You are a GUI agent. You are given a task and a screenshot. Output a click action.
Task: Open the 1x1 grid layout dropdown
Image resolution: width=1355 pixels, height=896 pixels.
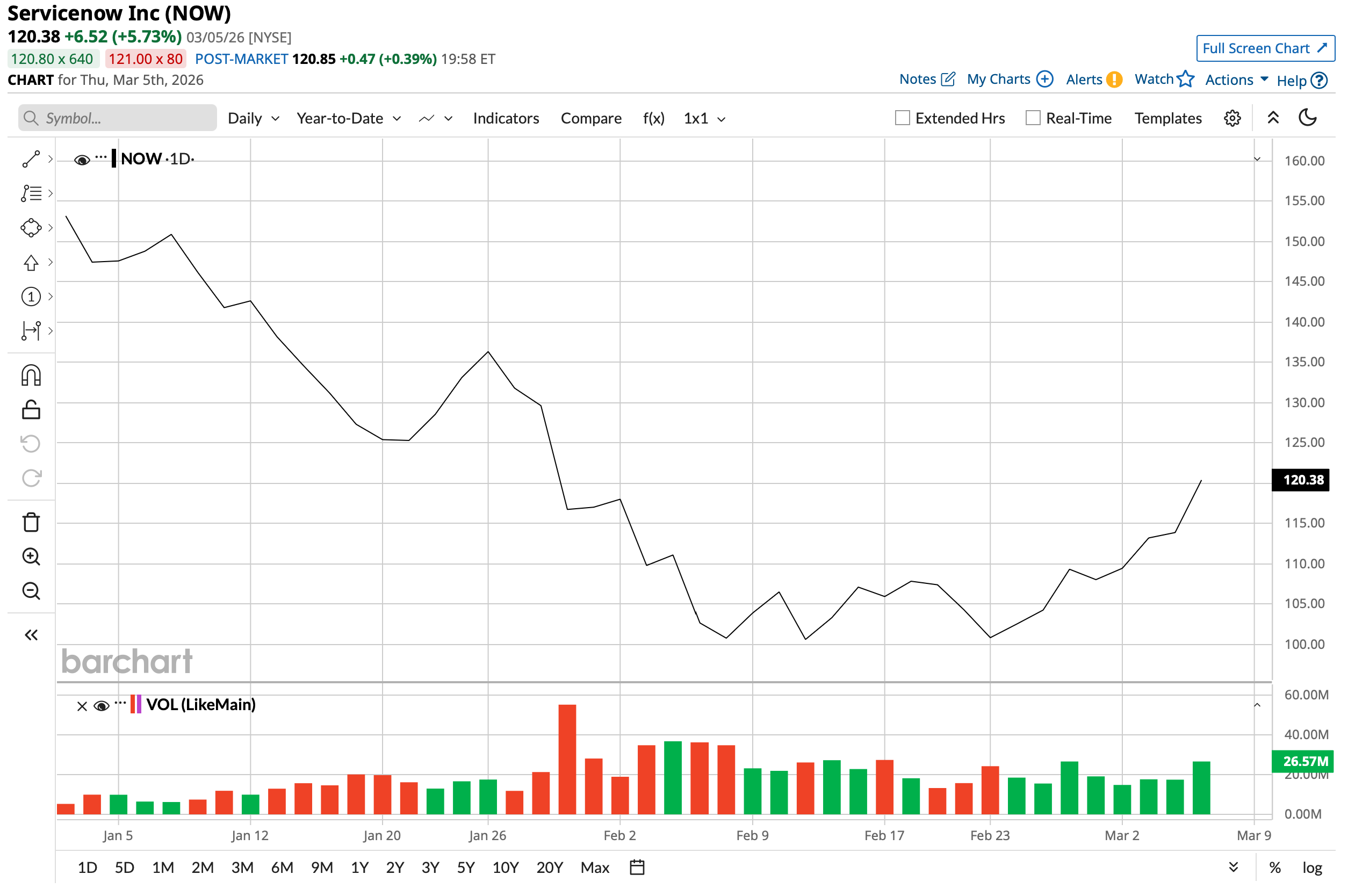(x=704, y=118)
